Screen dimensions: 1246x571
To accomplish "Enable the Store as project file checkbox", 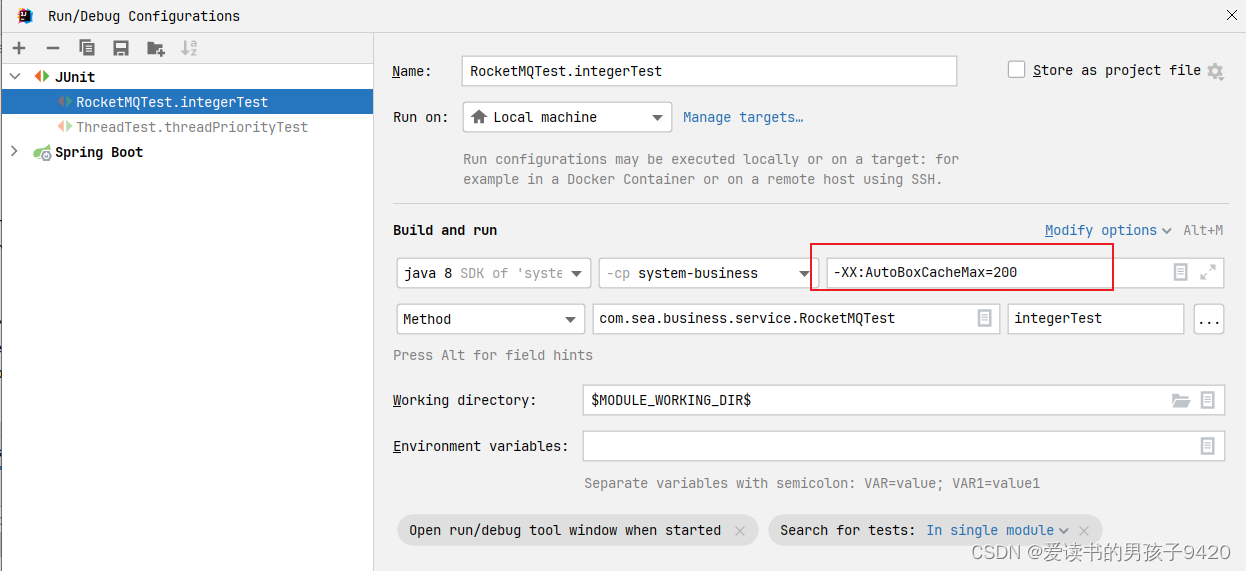I will tap(1016, 70).
